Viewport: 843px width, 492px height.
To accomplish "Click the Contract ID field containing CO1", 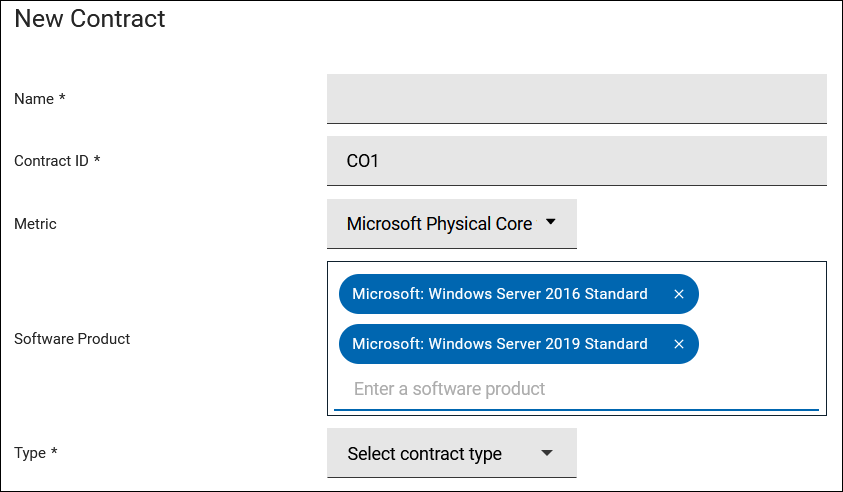I will tap(576, 161).
